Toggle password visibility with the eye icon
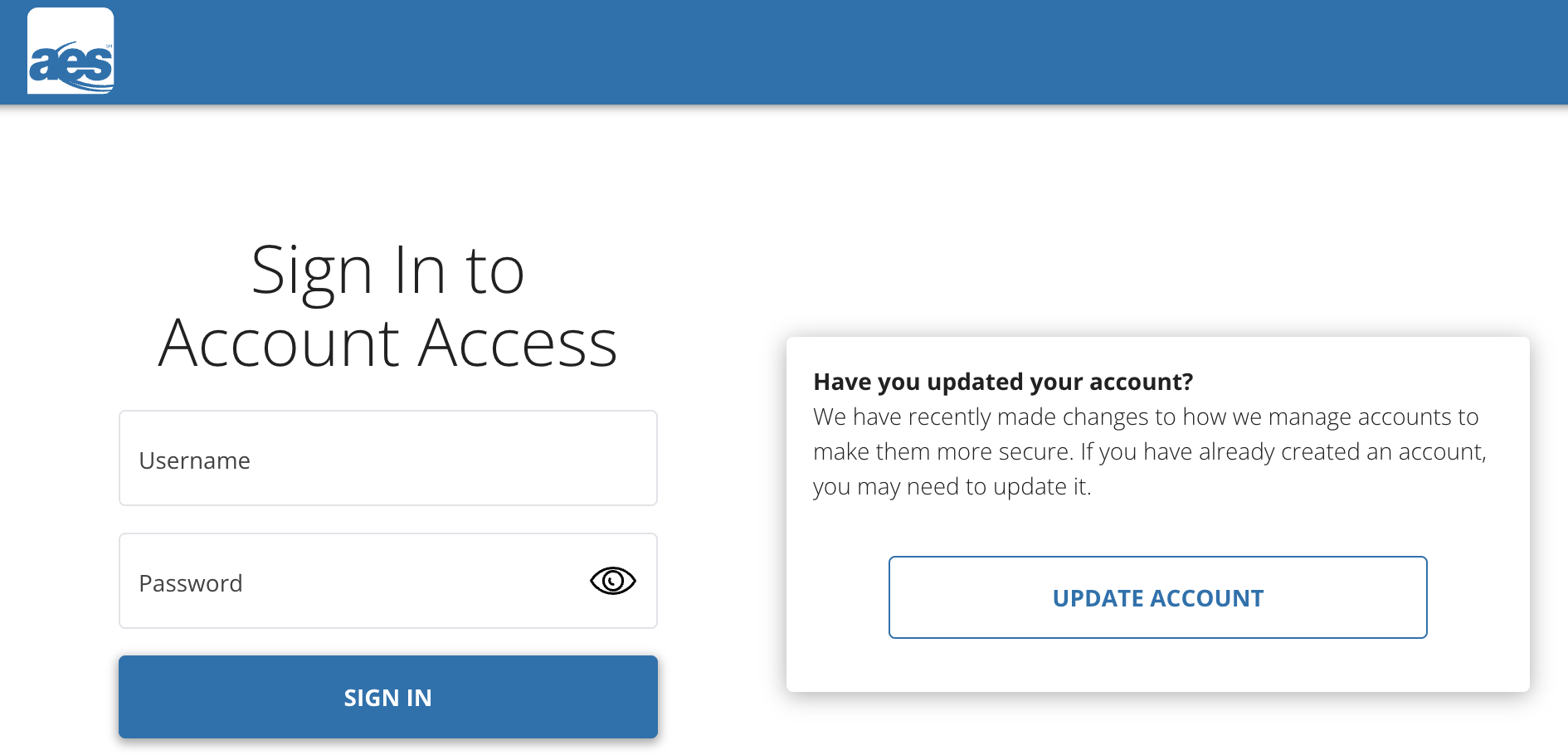The width and height of the screenshot is (1568, 755). [612, 581]
